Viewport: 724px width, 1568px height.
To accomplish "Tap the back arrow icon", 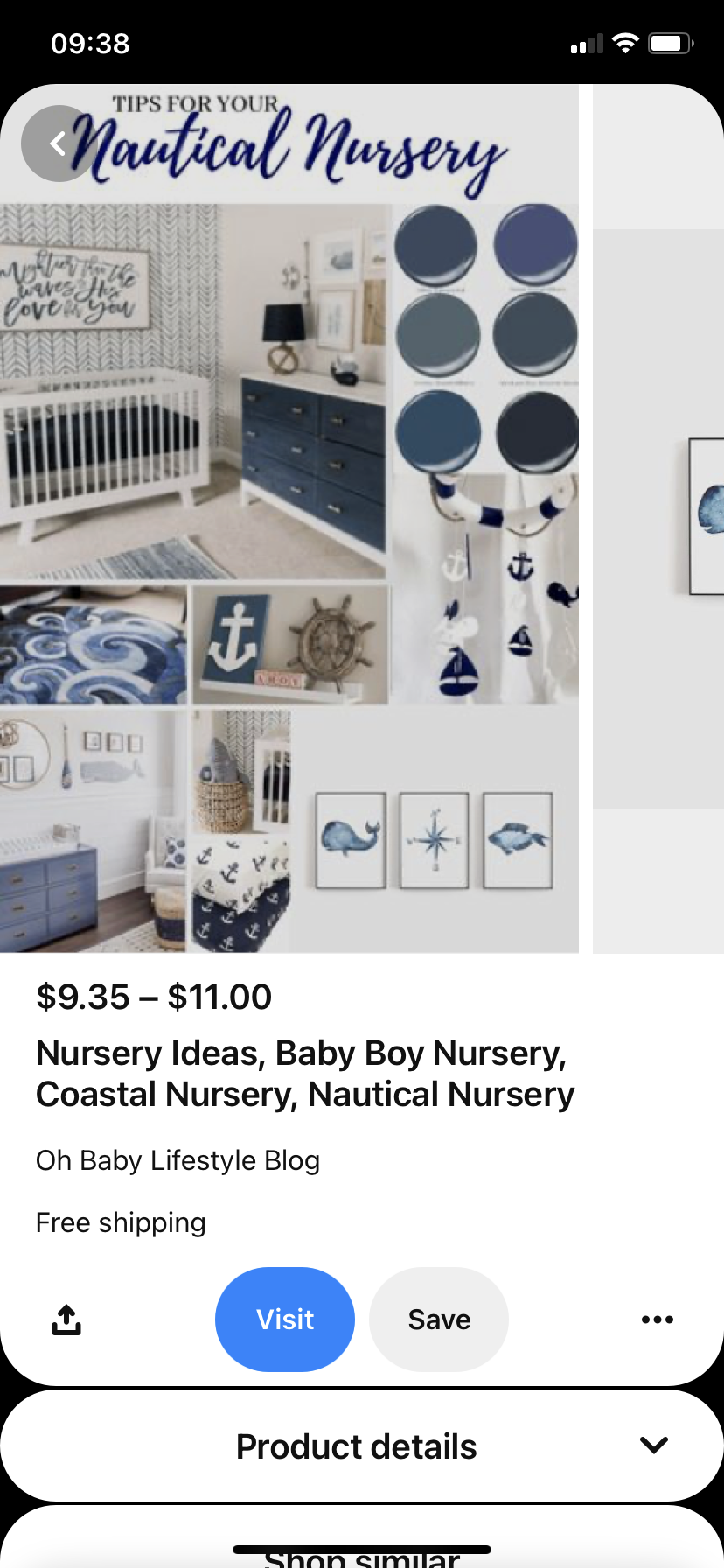I will pos(59,143).
